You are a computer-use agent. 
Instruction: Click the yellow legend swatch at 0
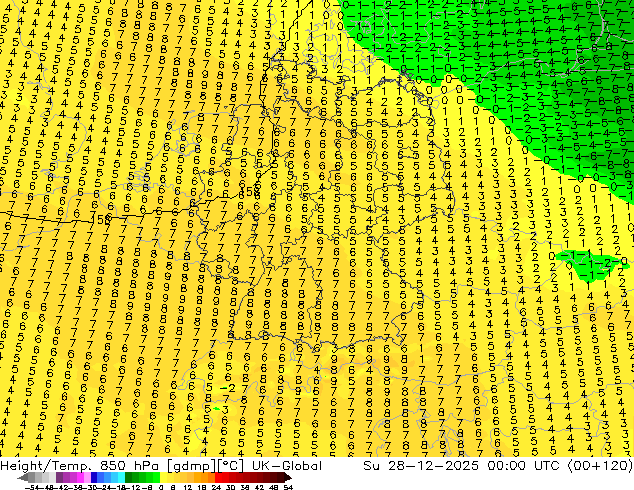[x=163, y=478]
